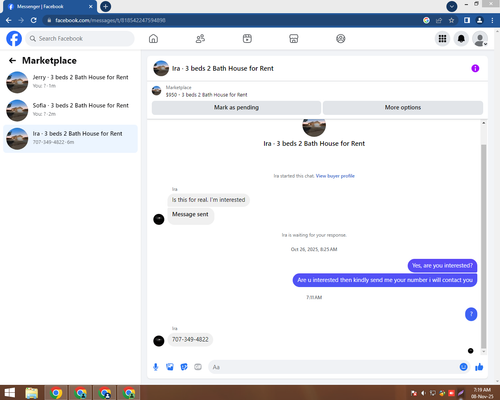Click the chat scrollbar up arrow
The image size is (500, 400).
click(x=484, y=123)
